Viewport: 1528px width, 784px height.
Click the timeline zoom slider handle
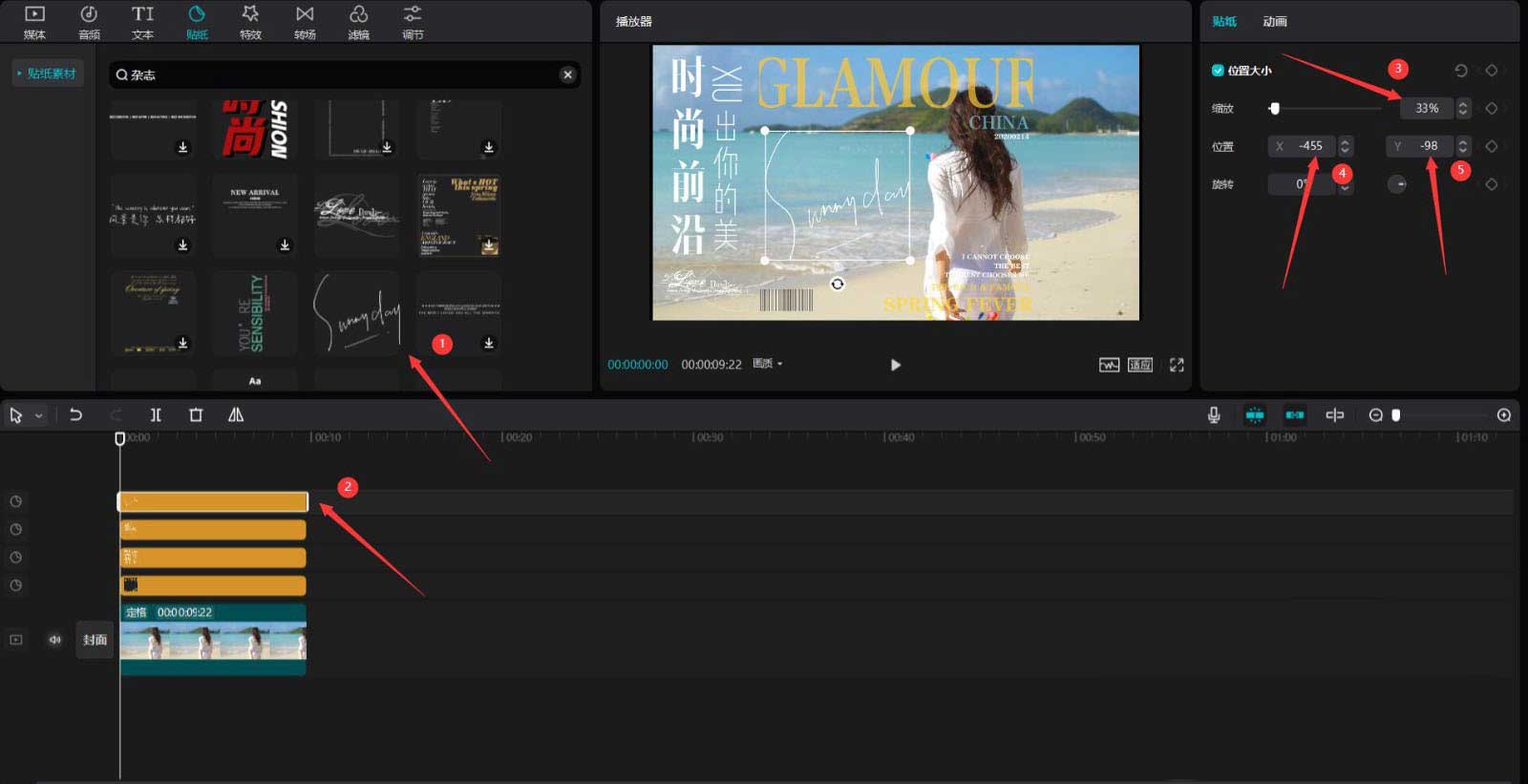click(x=1396, y=415)
